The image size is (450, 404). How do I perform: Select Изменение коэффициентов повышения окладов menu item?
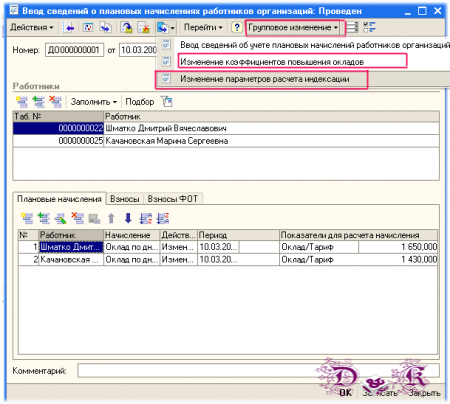coord(272,62)
